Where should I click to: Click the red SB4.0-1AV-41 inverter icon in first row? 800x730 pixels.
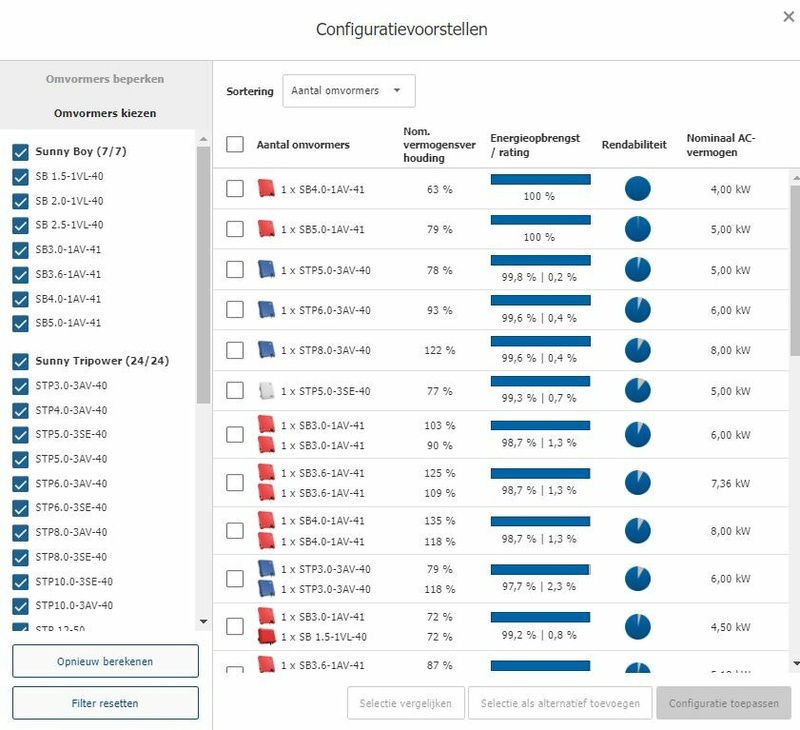pos(266,189)
